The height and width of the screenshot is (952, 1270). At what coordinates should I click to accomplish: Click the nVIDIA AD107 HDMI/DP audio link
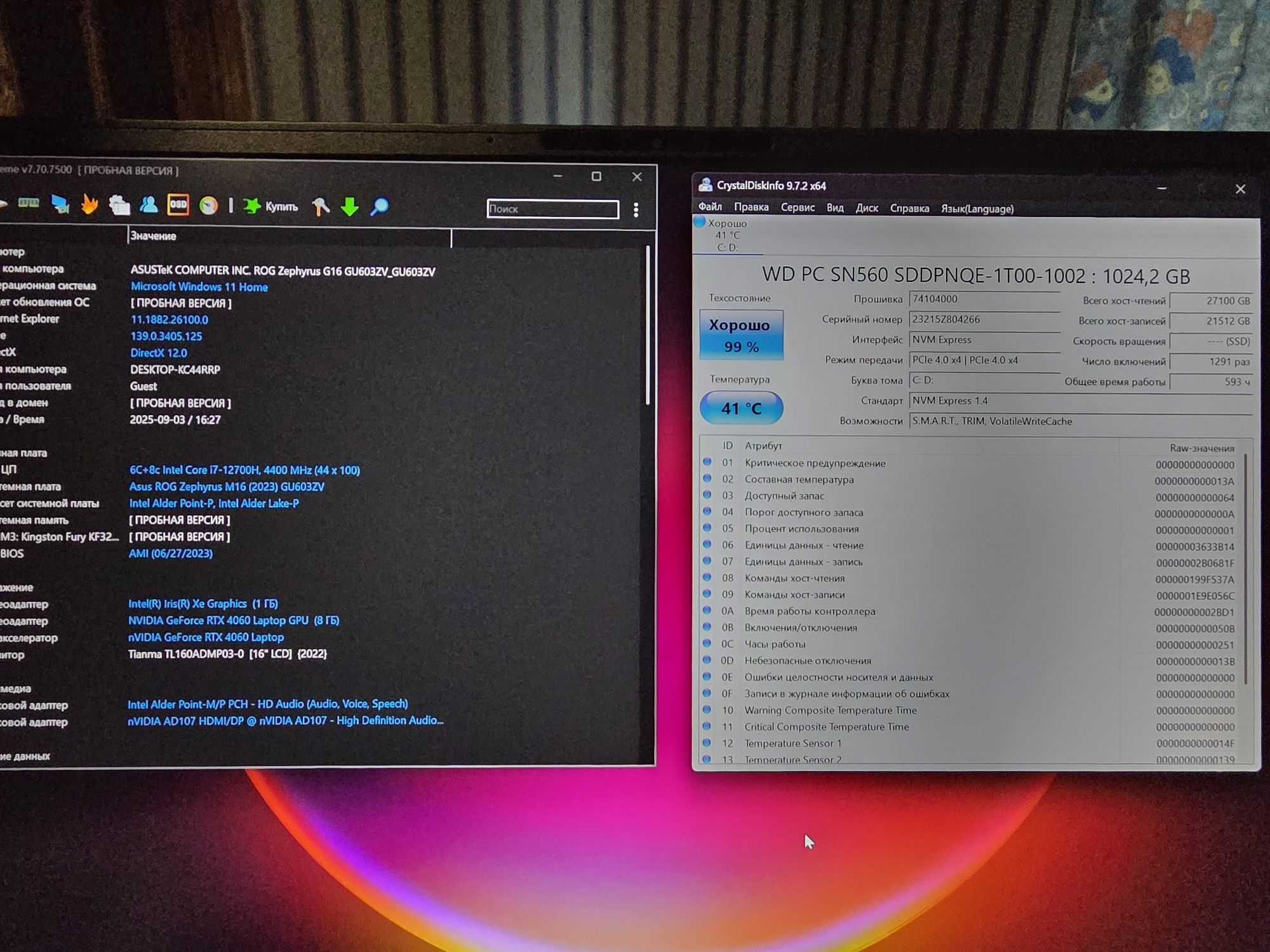(x=285, y=720)
